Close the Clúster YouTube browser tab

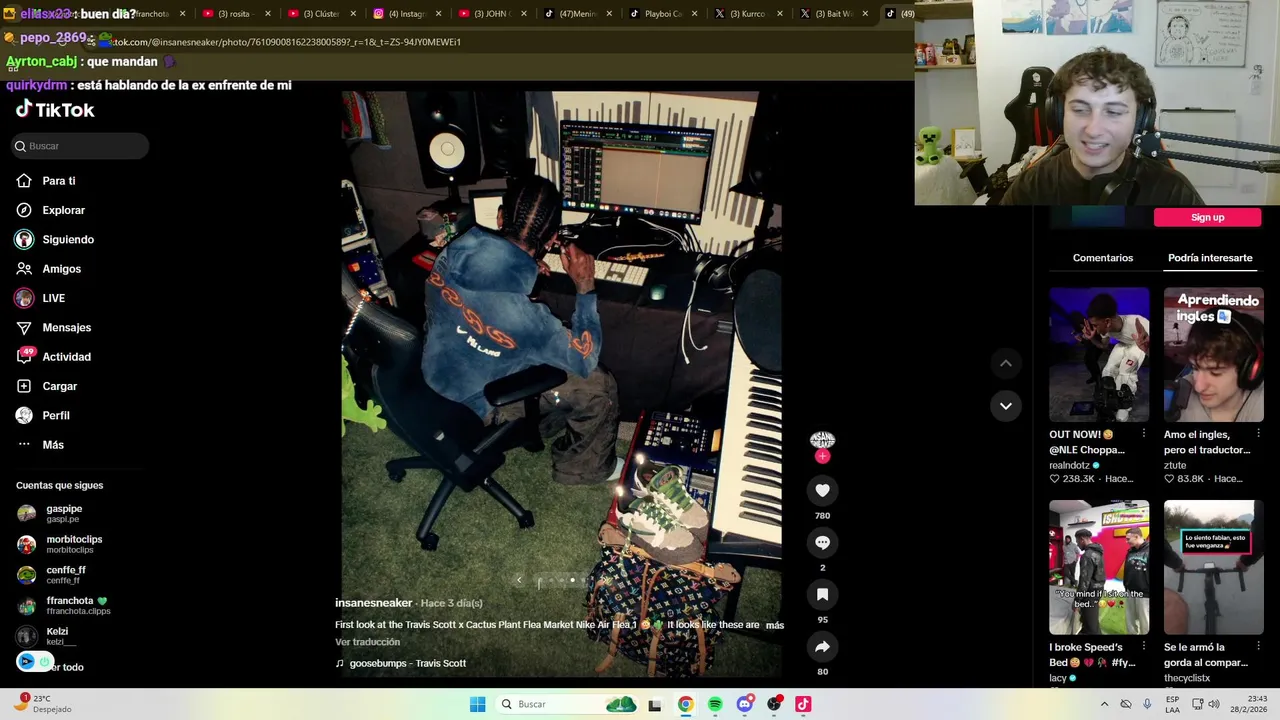click(x=353, y=14)
